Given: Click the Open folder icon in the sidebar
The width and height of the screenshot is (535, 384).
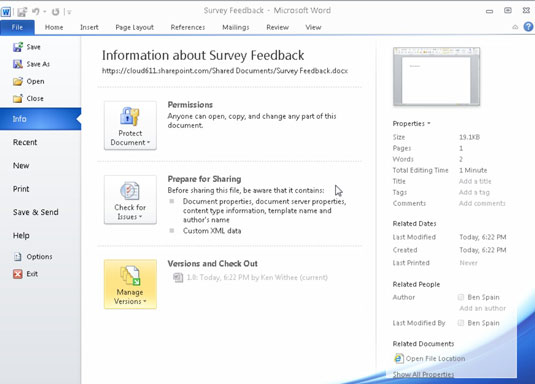Looking at the screenshot, I should [18, 81].
